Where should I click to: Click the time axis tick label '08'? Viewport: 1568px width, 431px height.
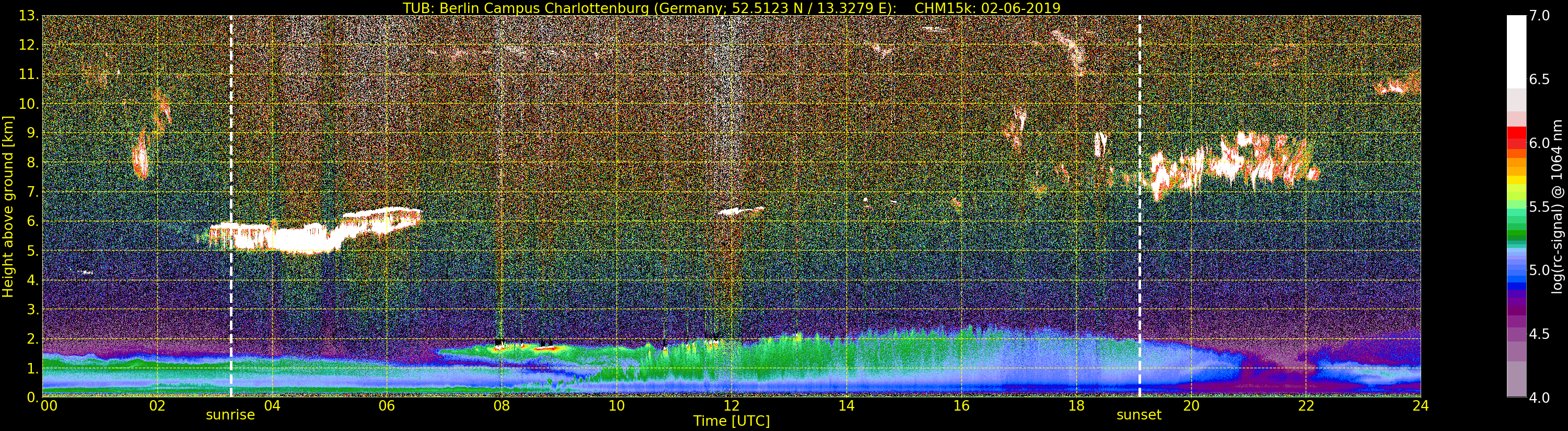(x=502, y=406)
